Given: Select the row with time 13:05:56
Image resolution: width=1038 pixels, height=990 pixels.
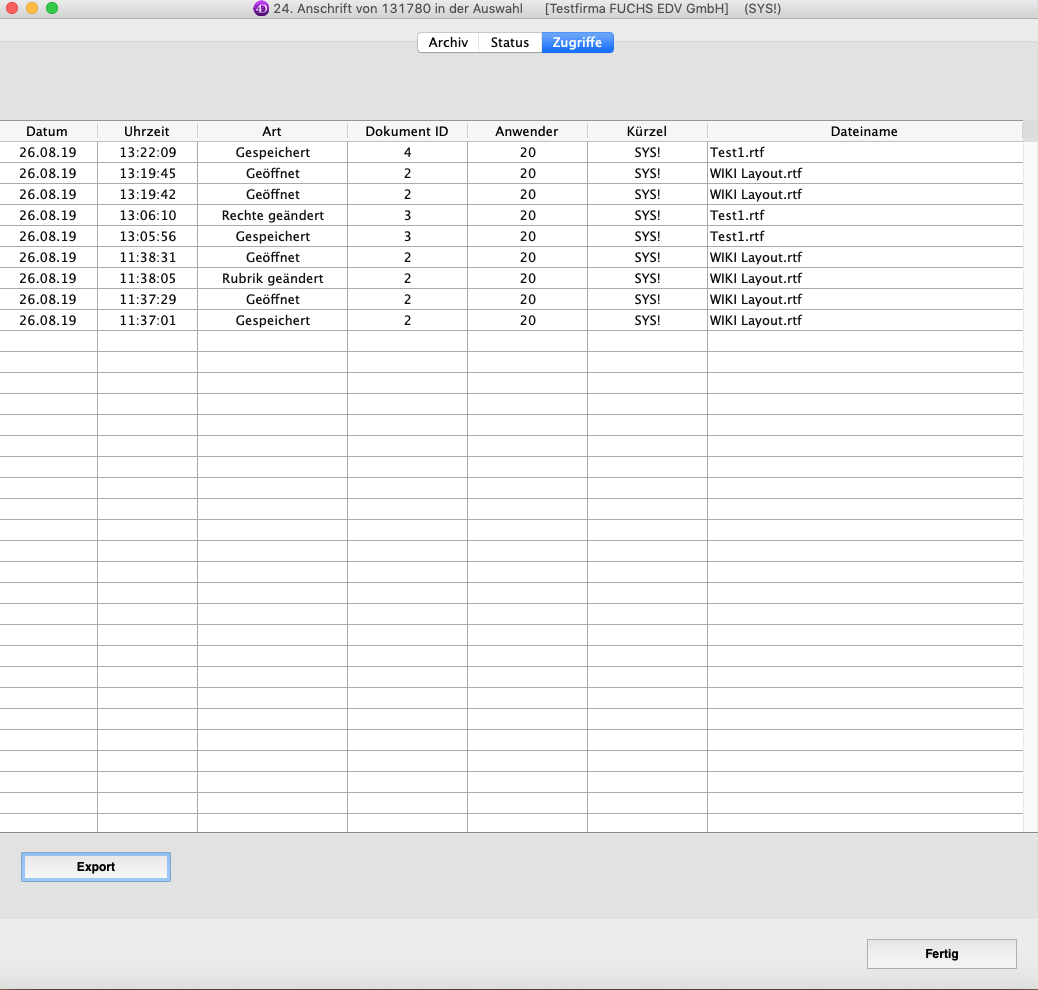Looking at the screenshot, I should (x=147, y=237).
